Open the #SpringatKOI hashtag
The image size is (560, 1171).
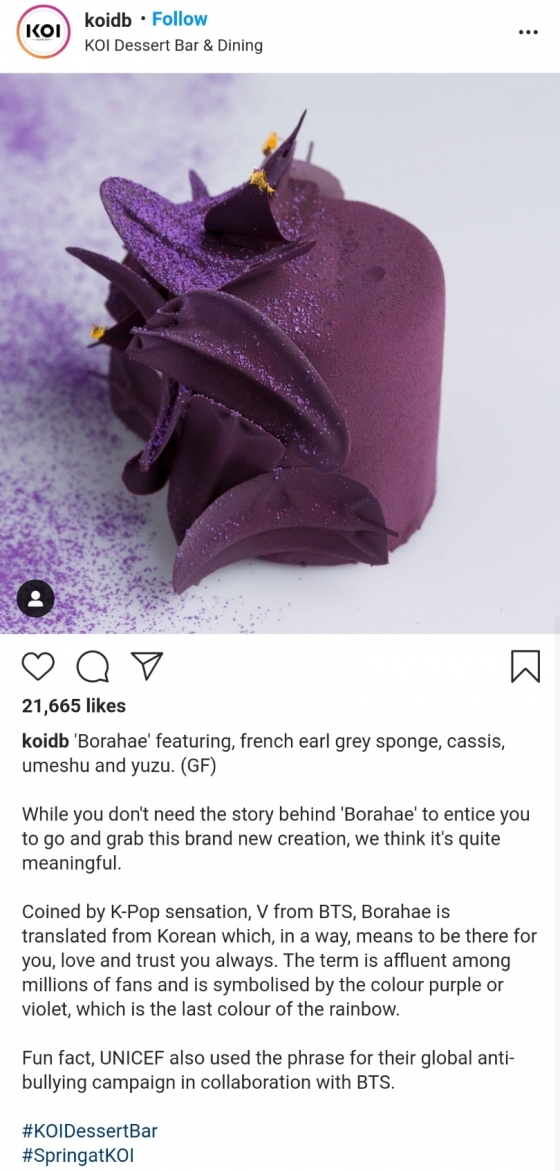pos(78,1155)
